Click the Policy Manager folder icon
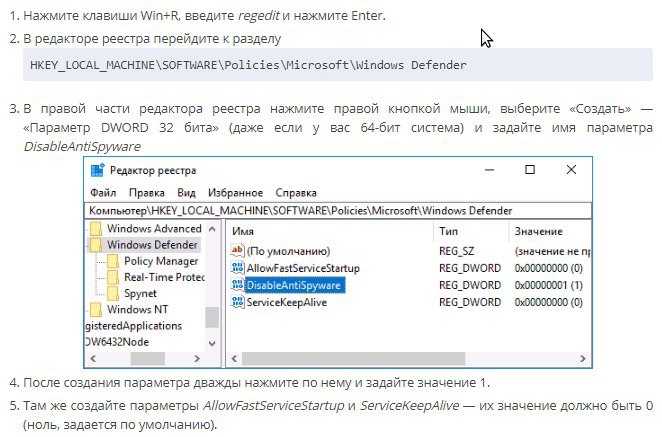Screen dimensions: 662x437 tap(113, 261)
